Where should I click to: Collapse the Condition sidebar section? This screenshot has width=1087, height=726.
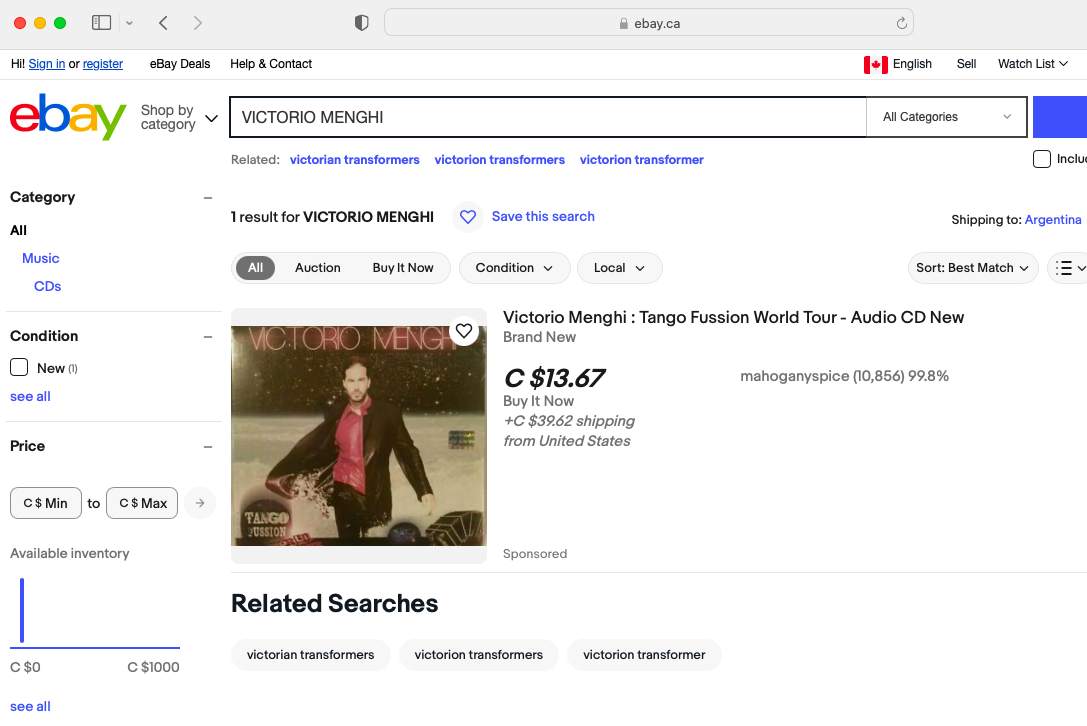pos(207,337)
